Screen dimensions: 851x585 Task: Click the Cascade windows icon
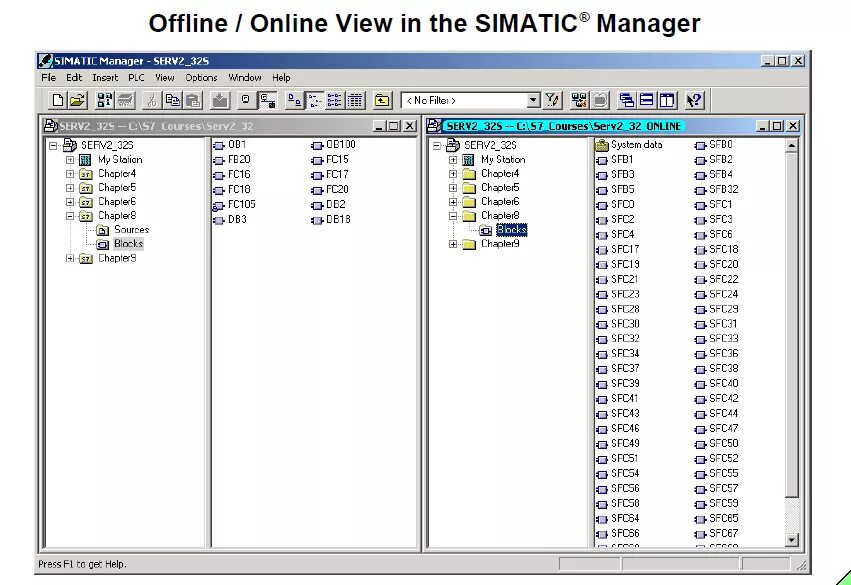[x=626, y=100]
